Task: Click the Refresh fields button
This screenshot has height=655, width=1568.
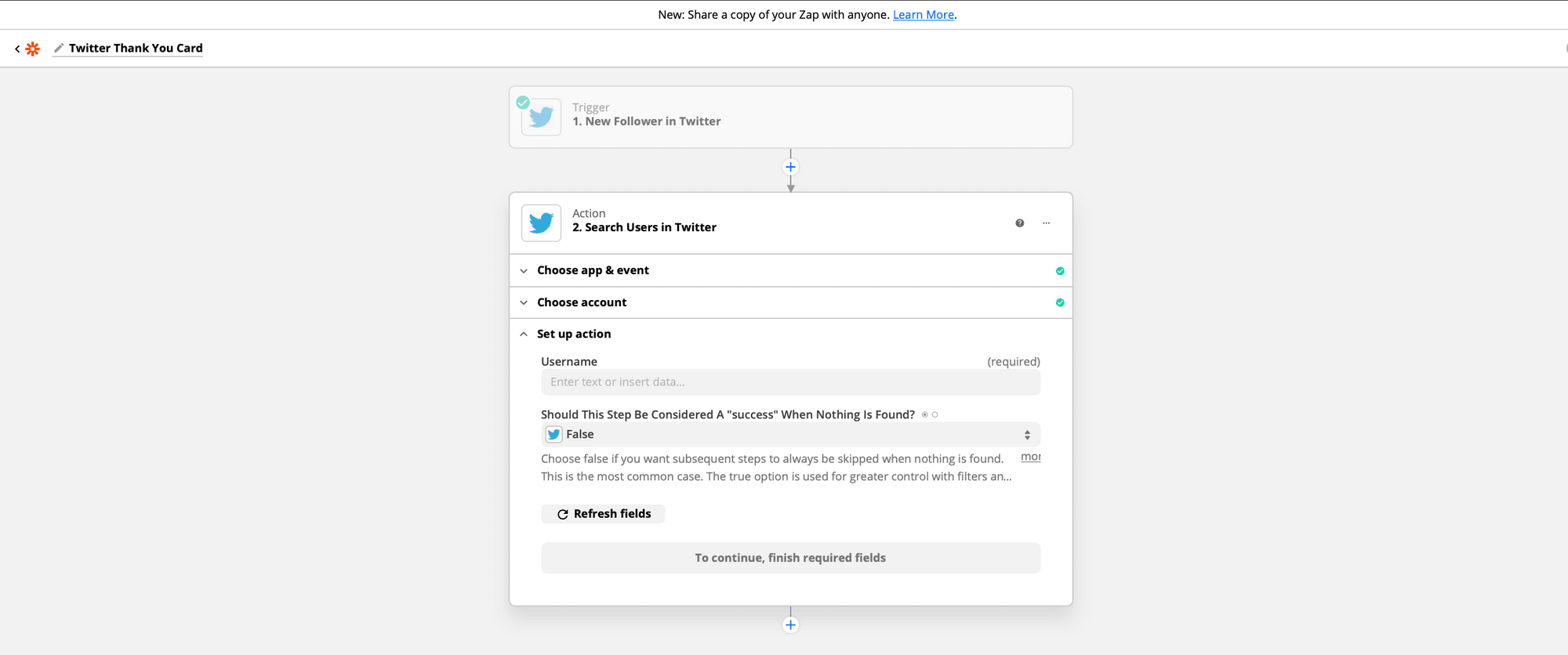Action: tap(603, 514)
